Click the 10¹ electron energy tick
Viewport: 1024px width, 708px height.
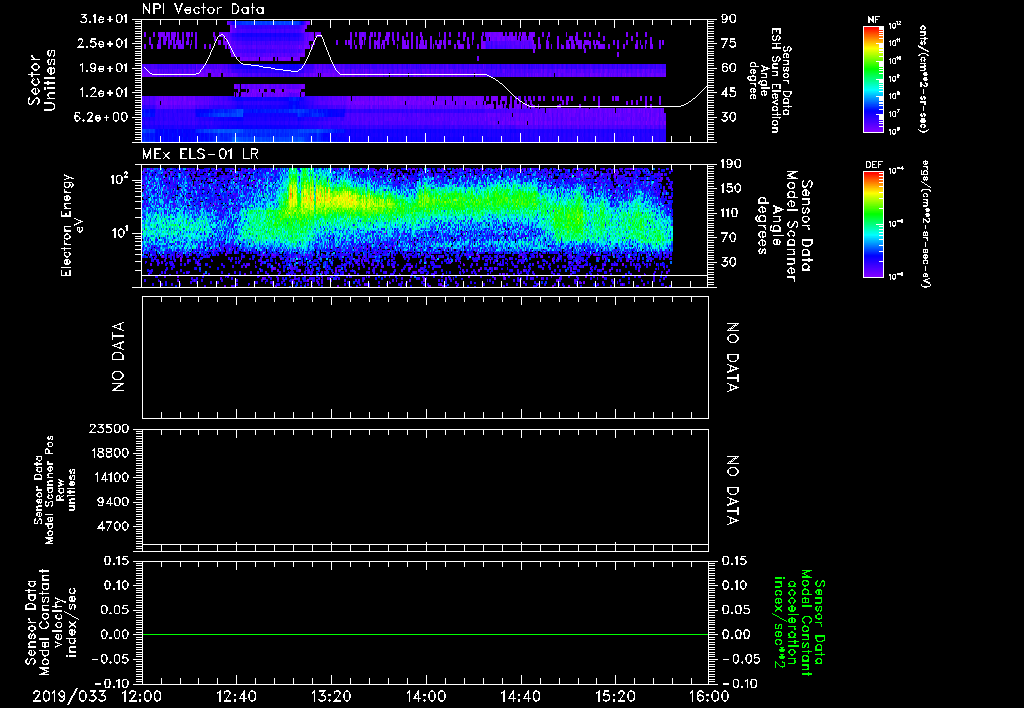click(120, 233)
